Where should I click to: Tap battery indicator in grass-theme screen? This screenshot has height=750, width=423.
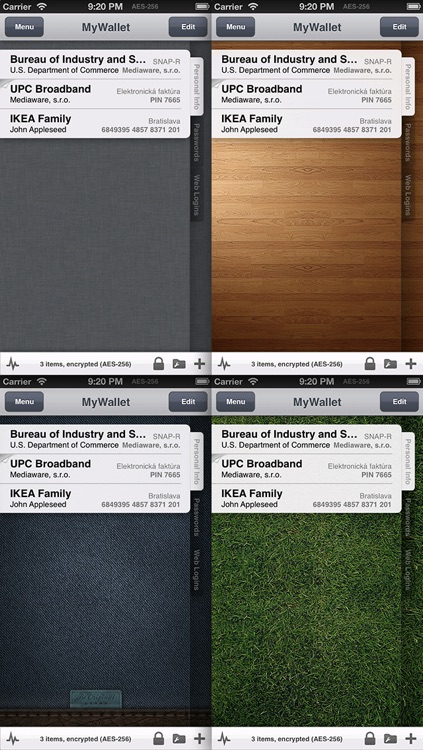coord(412,381)
